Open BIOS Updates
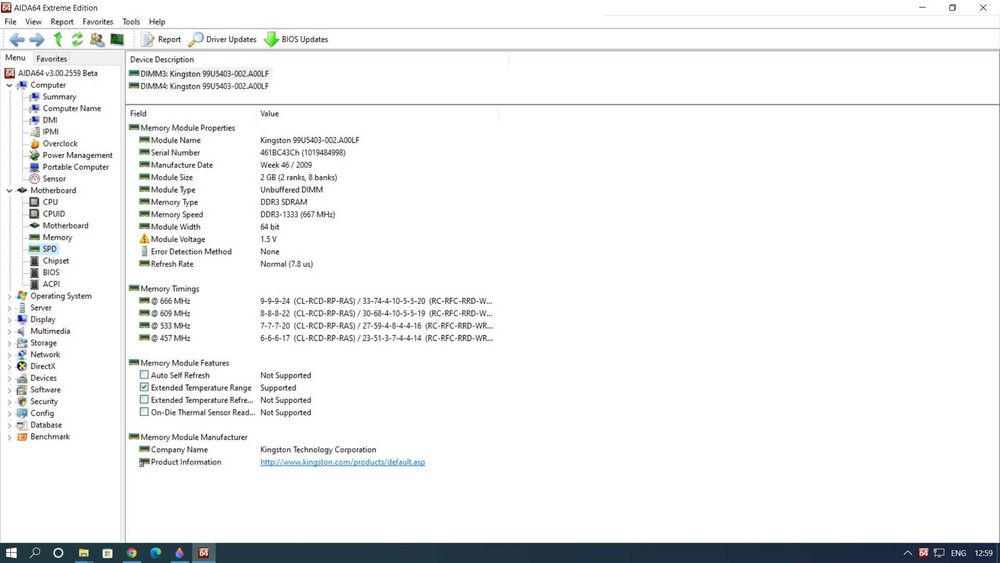Viewport: 1000px width, 563px height. (297, 40)
